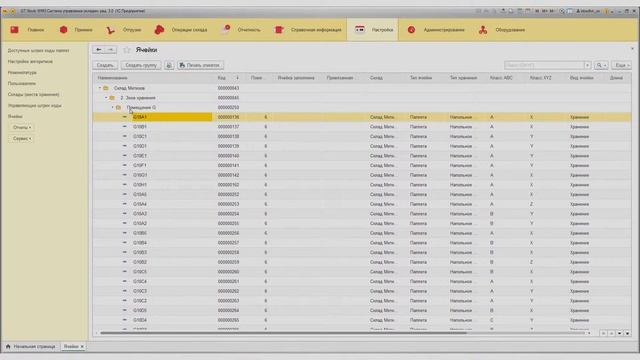Select the G10B1 cell row

coord(362,127)
